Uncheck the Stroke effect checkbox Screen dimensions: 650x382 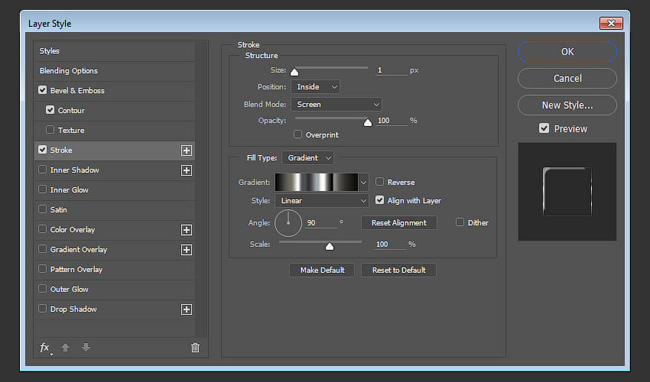pos(42,150)
